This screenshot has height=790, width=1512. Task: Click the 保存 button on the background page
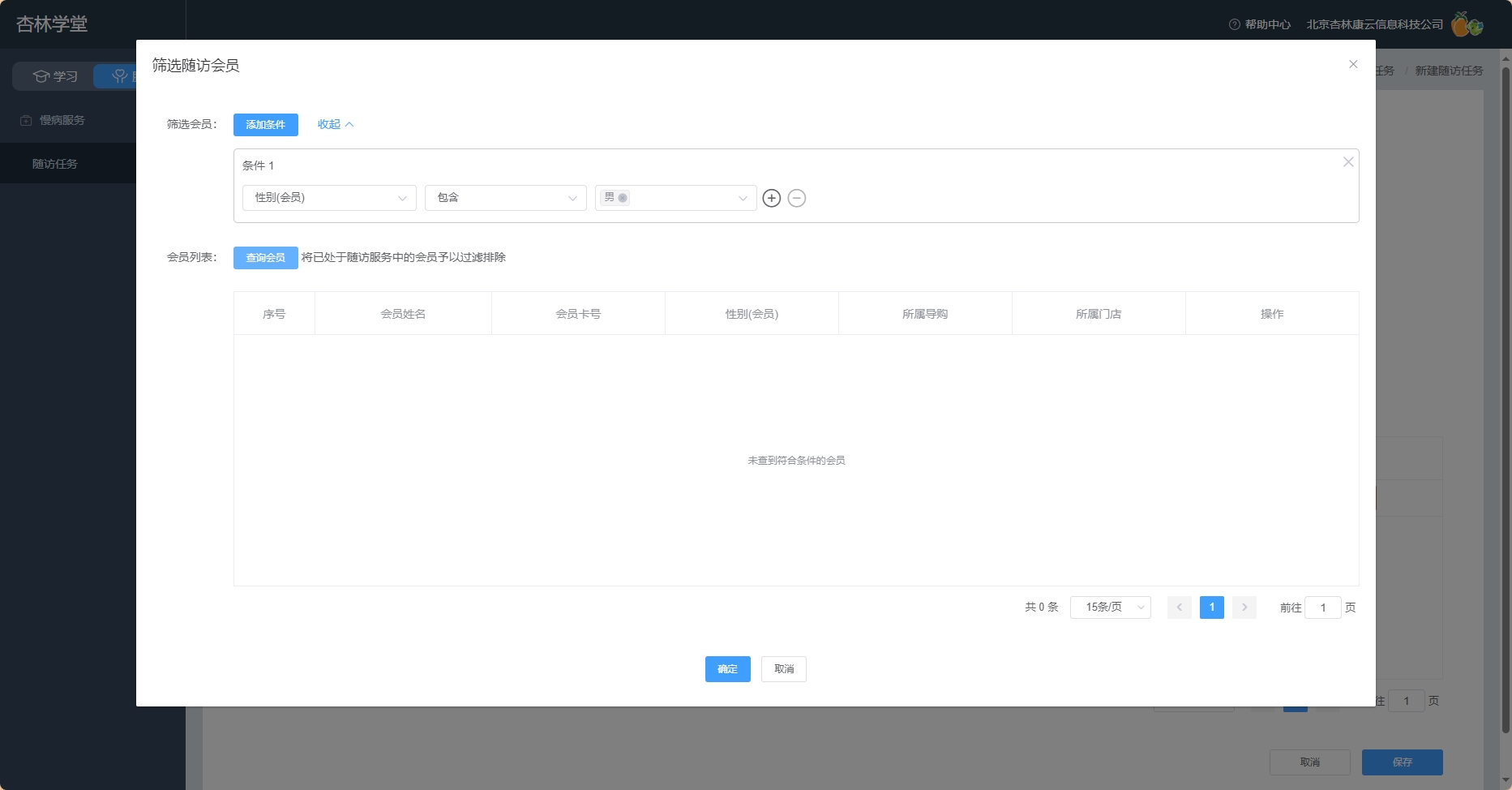click(1403, 762)
